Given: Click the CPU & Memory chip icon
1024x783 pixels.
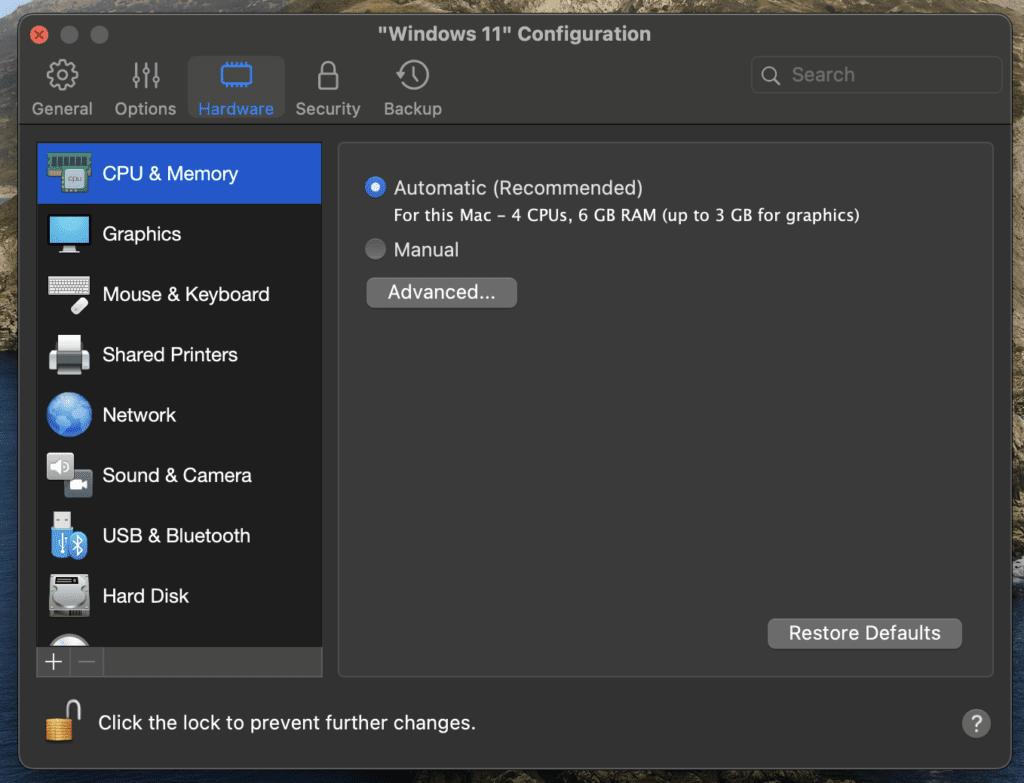Looking at the screenshot, I should click(x=69, y=173).
